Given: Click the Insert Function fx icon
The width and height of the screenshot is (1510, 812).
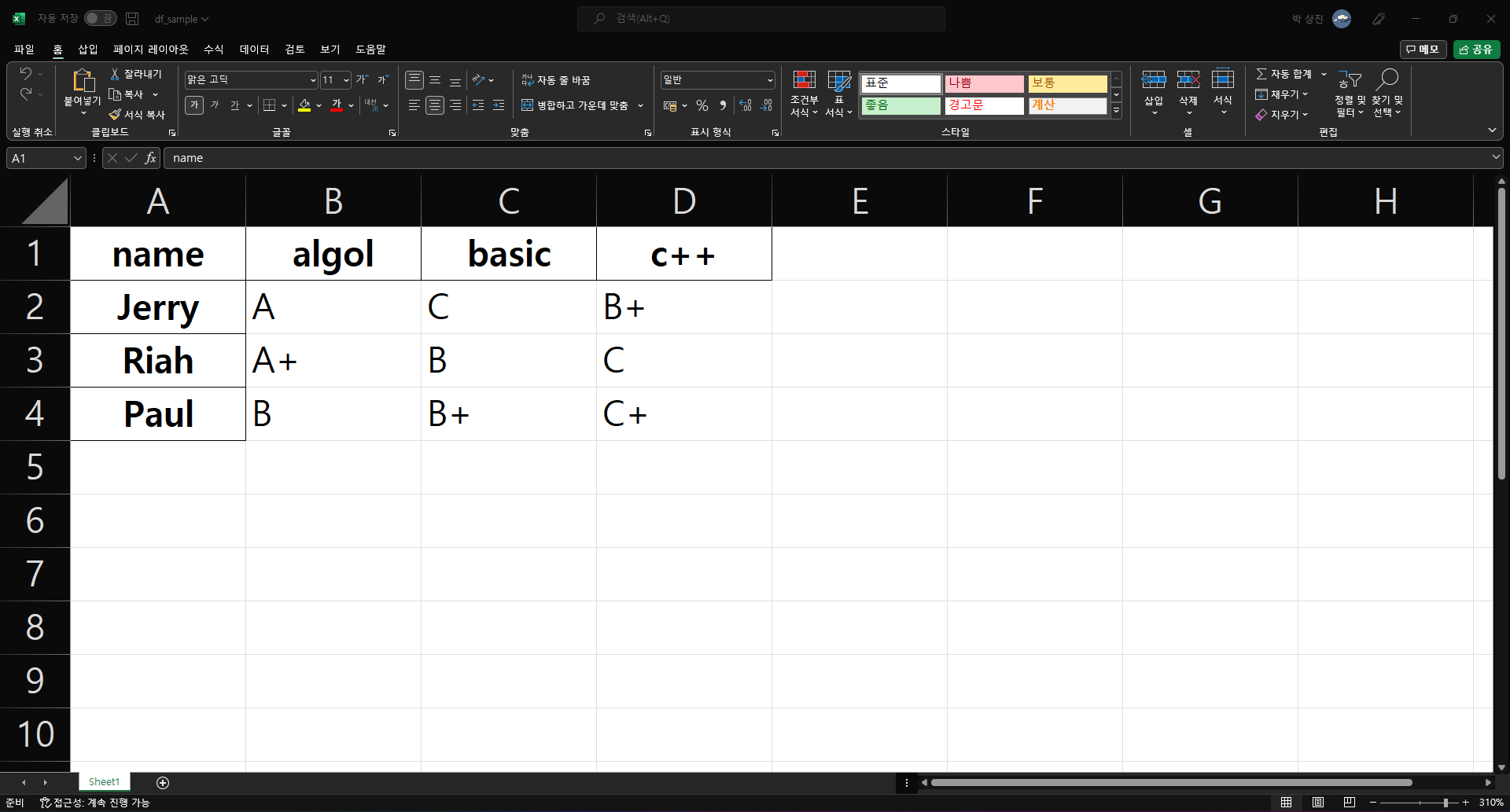Looking at the screenshot, I should (x=150, y=158).
